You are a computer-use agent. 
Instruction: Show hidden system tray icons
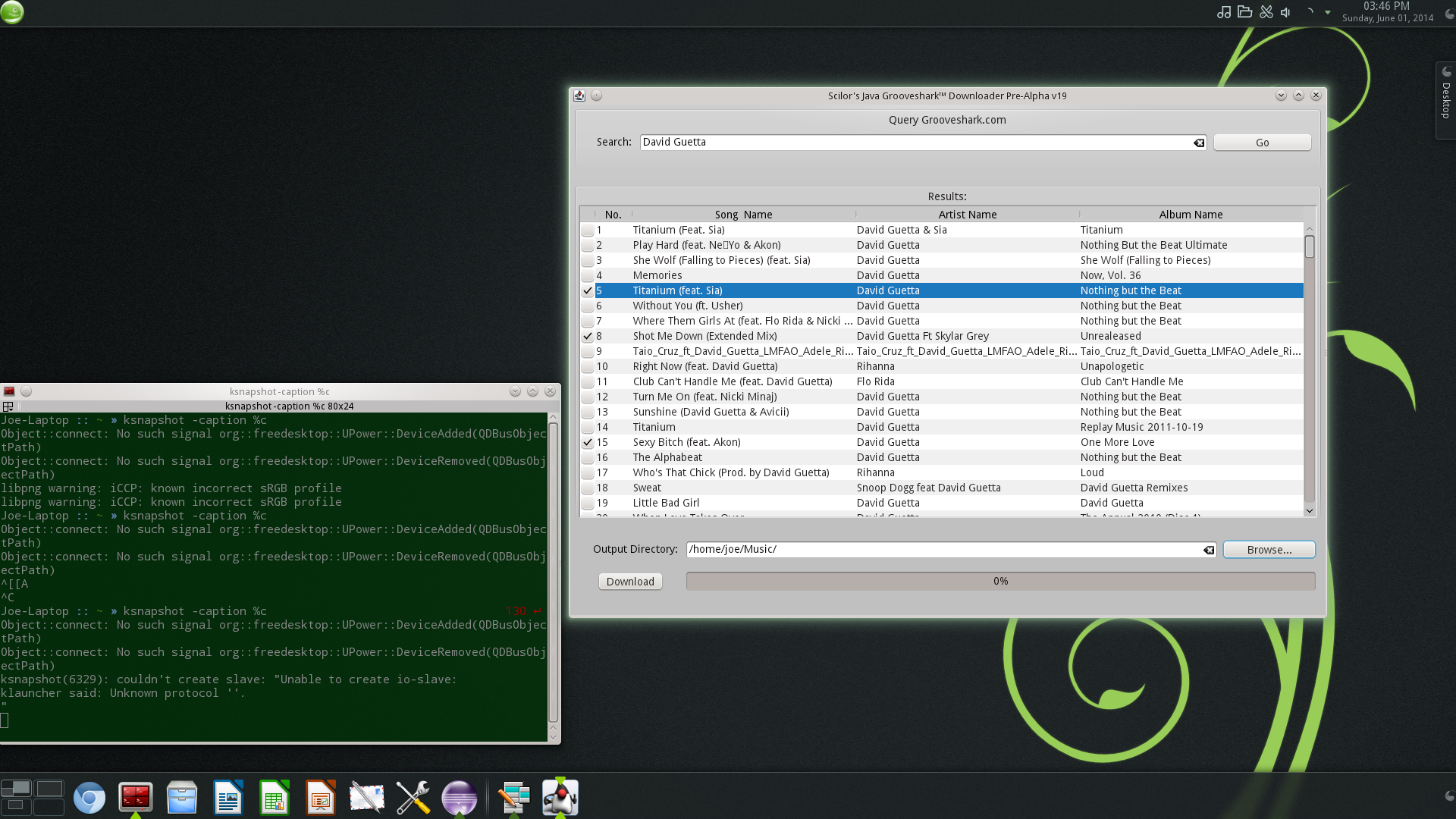(x=1327, y=12)
